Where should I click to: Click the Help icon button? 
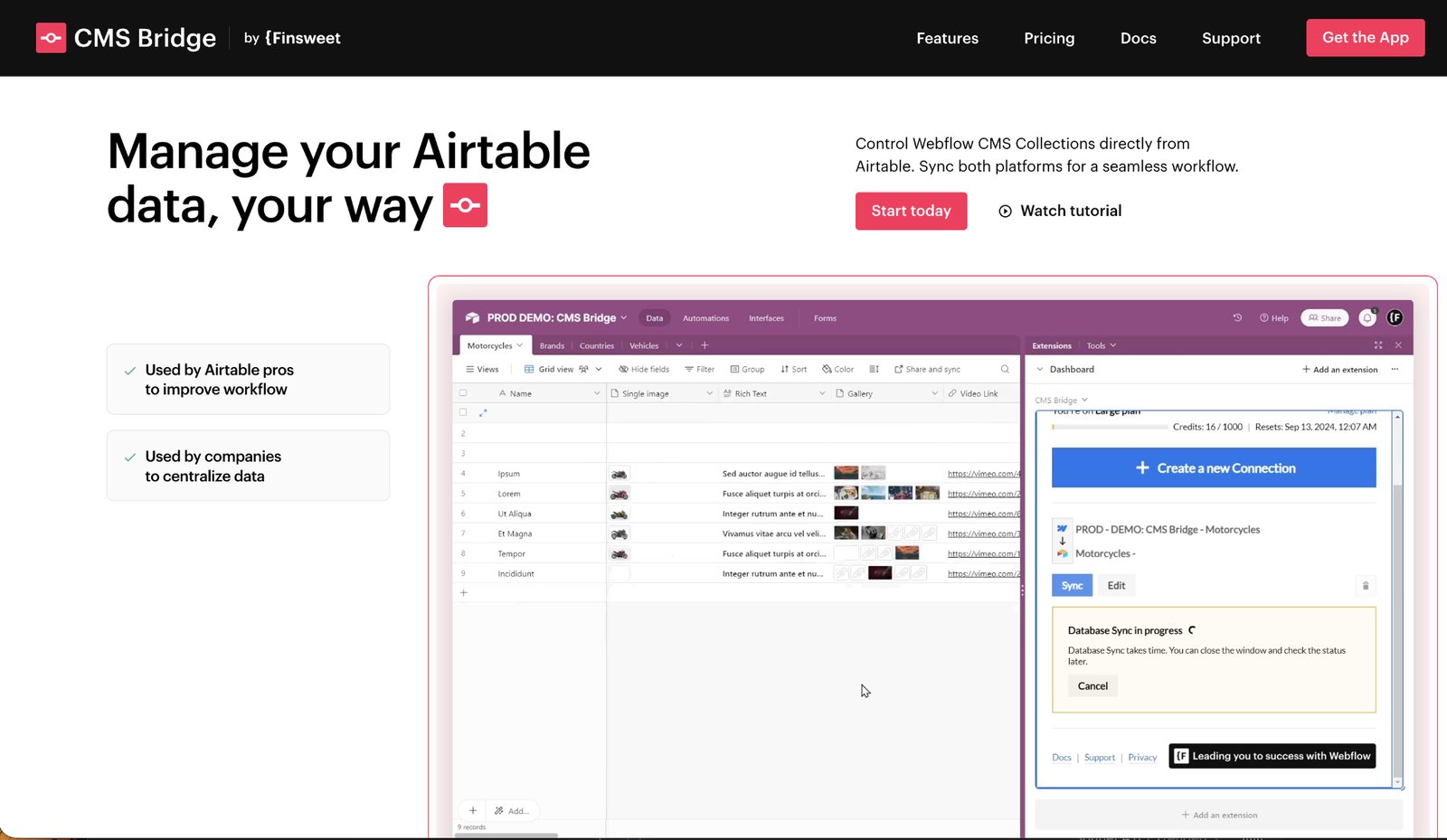click(1273, 318)
